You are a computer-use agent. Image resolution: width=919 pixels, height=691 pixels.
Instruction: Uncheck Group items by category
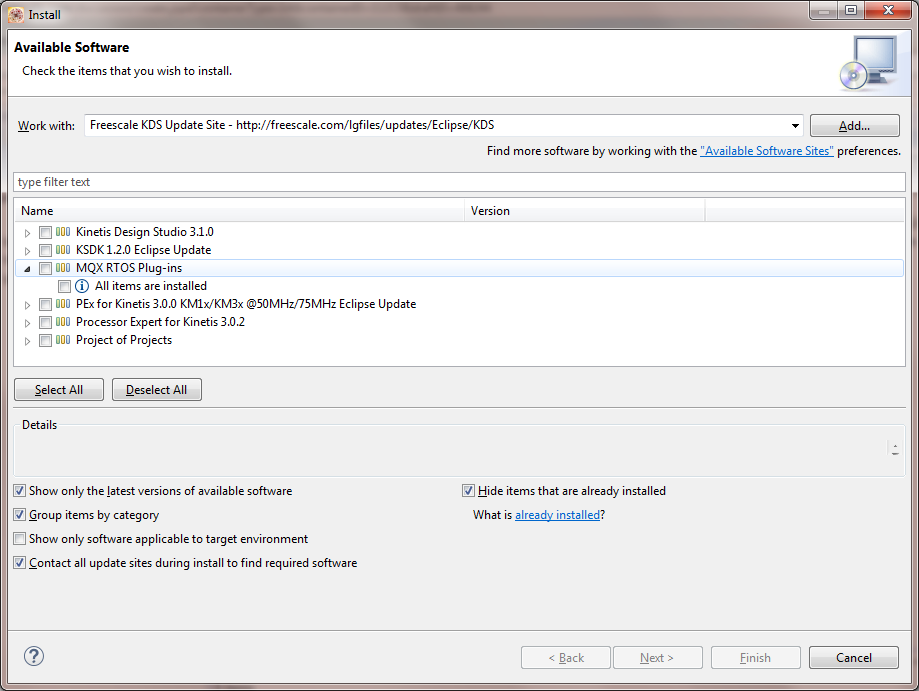20,515
